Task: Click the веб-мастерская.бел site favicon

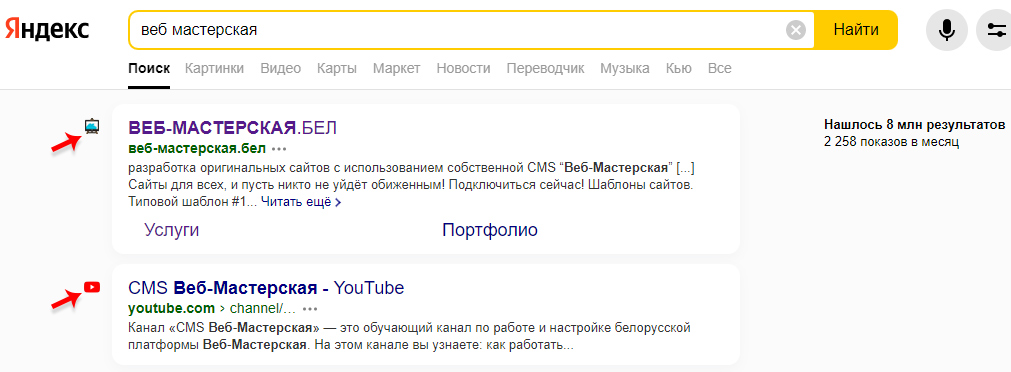Action: (x=92, y=126)
